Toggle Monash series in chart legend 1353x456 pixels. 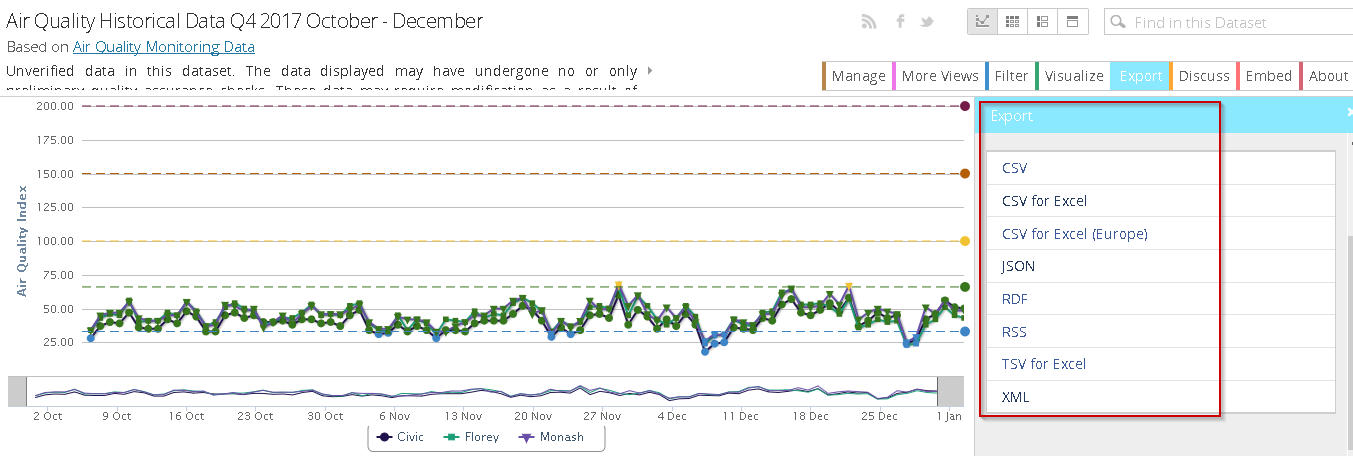pos(551,437)
